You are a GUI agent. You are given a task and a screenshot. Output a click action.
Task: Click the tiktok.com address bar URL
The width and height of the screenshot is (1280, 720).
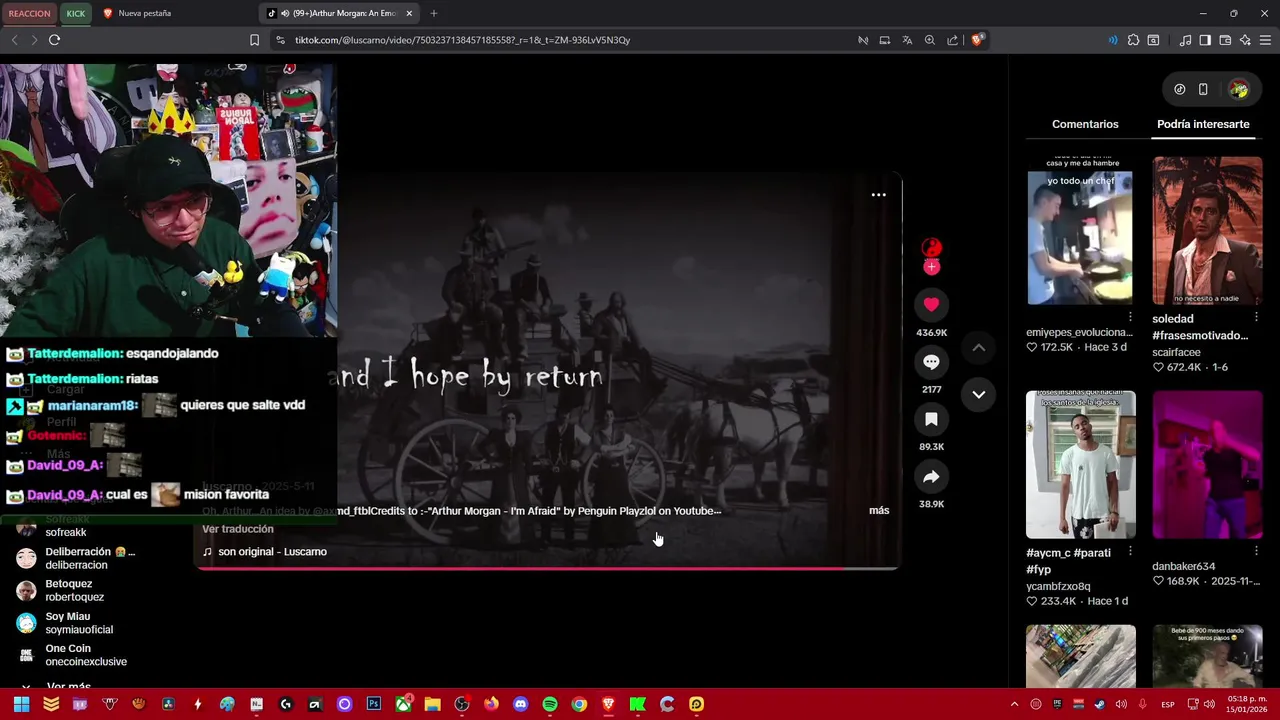coord(462,40)
